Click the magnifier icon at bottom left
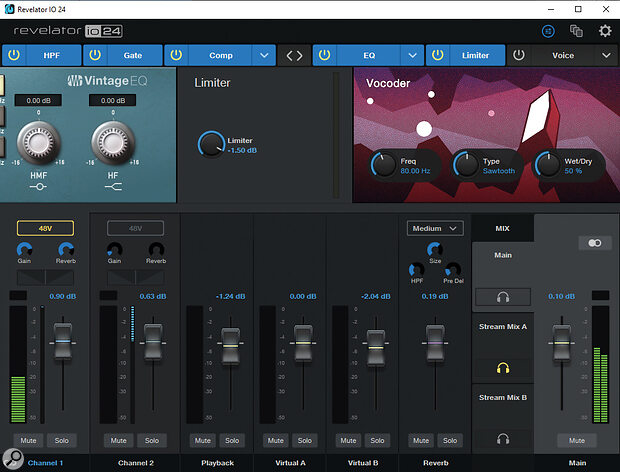The image size is (620, 472). (13, 459)
